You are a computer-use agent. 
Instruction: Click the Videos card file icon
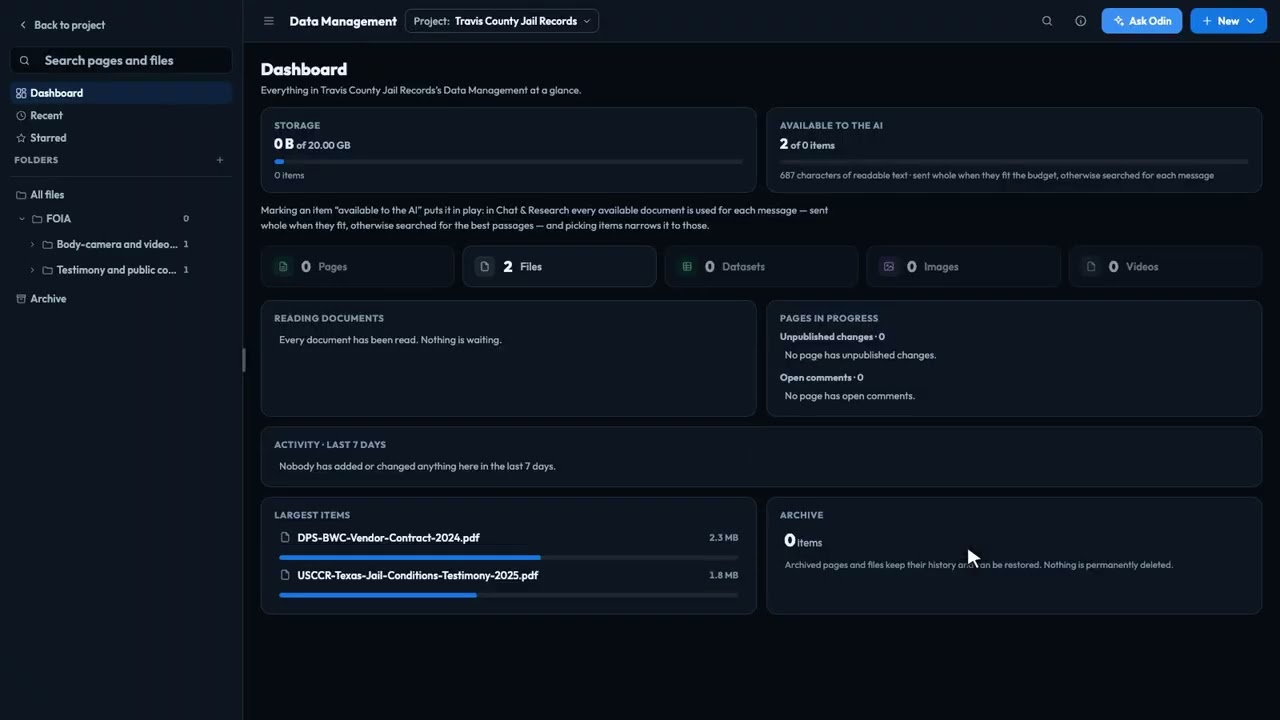(1091, 267)
